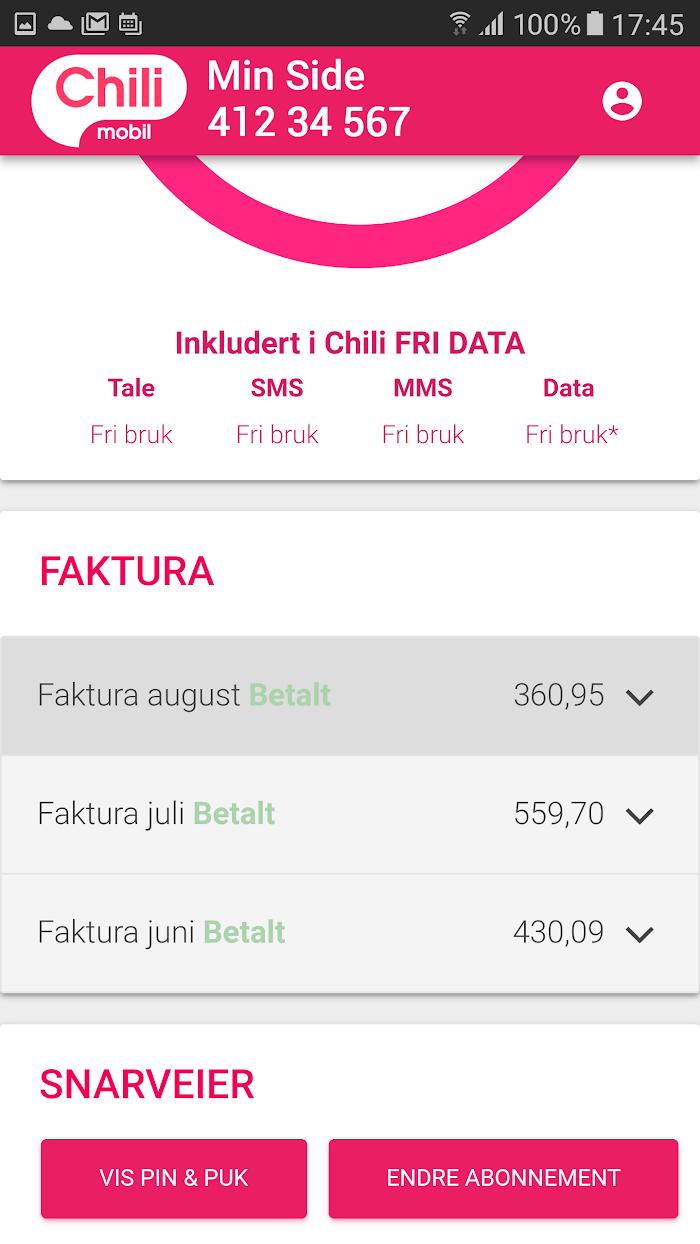Tap the Chili mobil logo
700x1244 pixels.
[109, 100]
